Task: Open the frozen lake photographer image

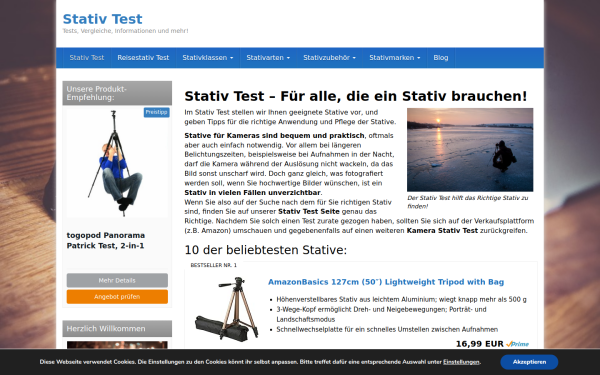Action: (x=470, y=150)
